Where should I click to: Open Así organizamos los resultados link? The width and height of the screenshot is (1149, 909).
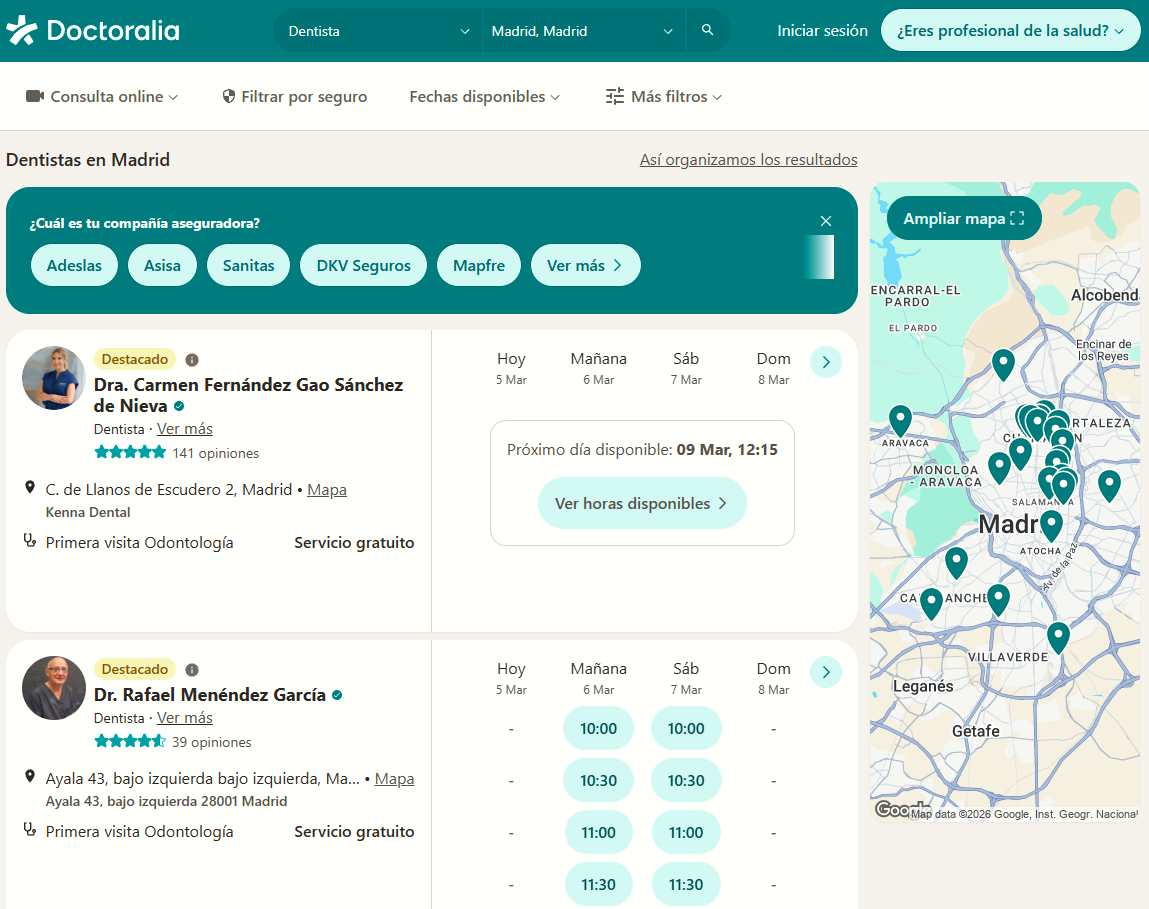click(x=748, y=159)
